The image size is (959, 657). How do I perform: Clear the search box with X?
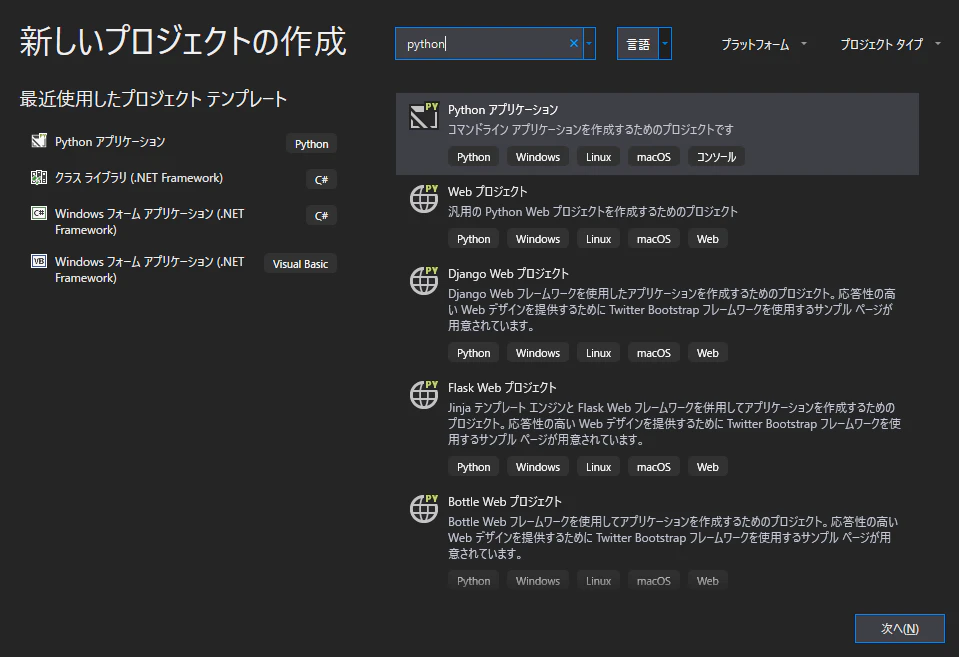pos(574,43)
